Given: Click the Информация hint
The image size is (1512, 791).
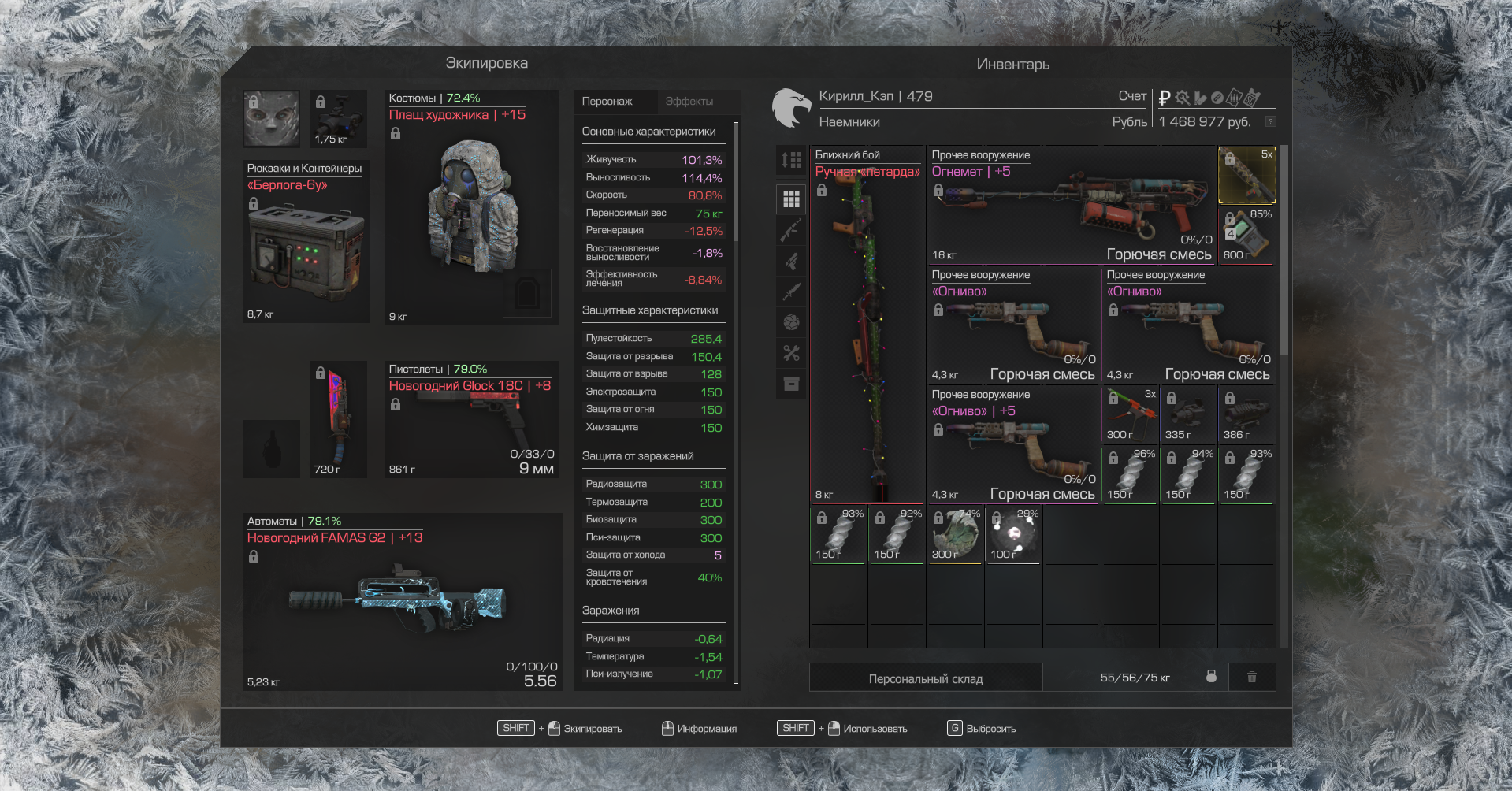Looking at the screenshot, I should click(x=699, y=729).
